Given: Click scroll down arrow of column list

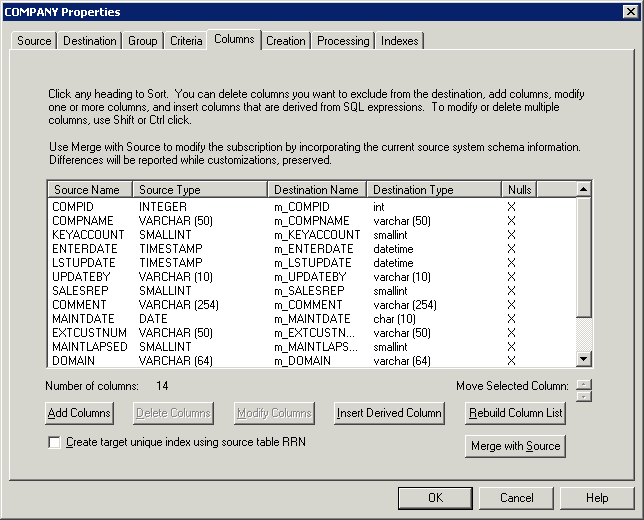Looking at the screenshot, I should click(x=585, y=359).
